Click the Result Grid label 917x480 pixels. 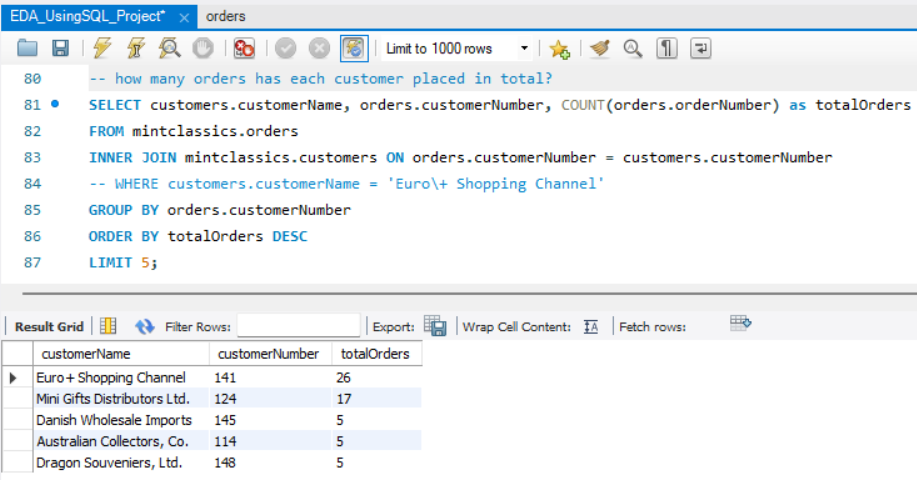point(49,326)
